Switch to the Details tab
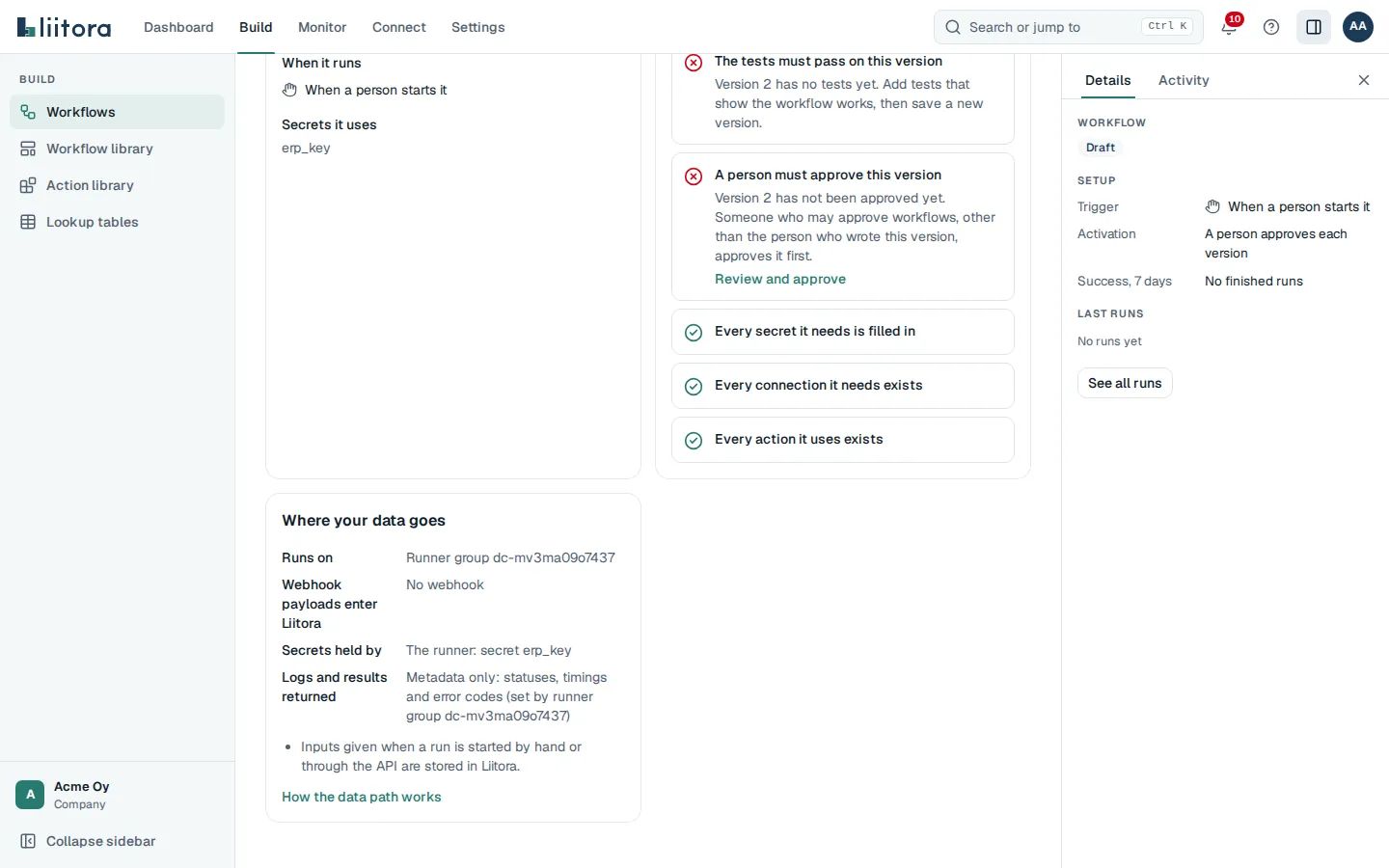1389x868 pixels. [1108, 80]
